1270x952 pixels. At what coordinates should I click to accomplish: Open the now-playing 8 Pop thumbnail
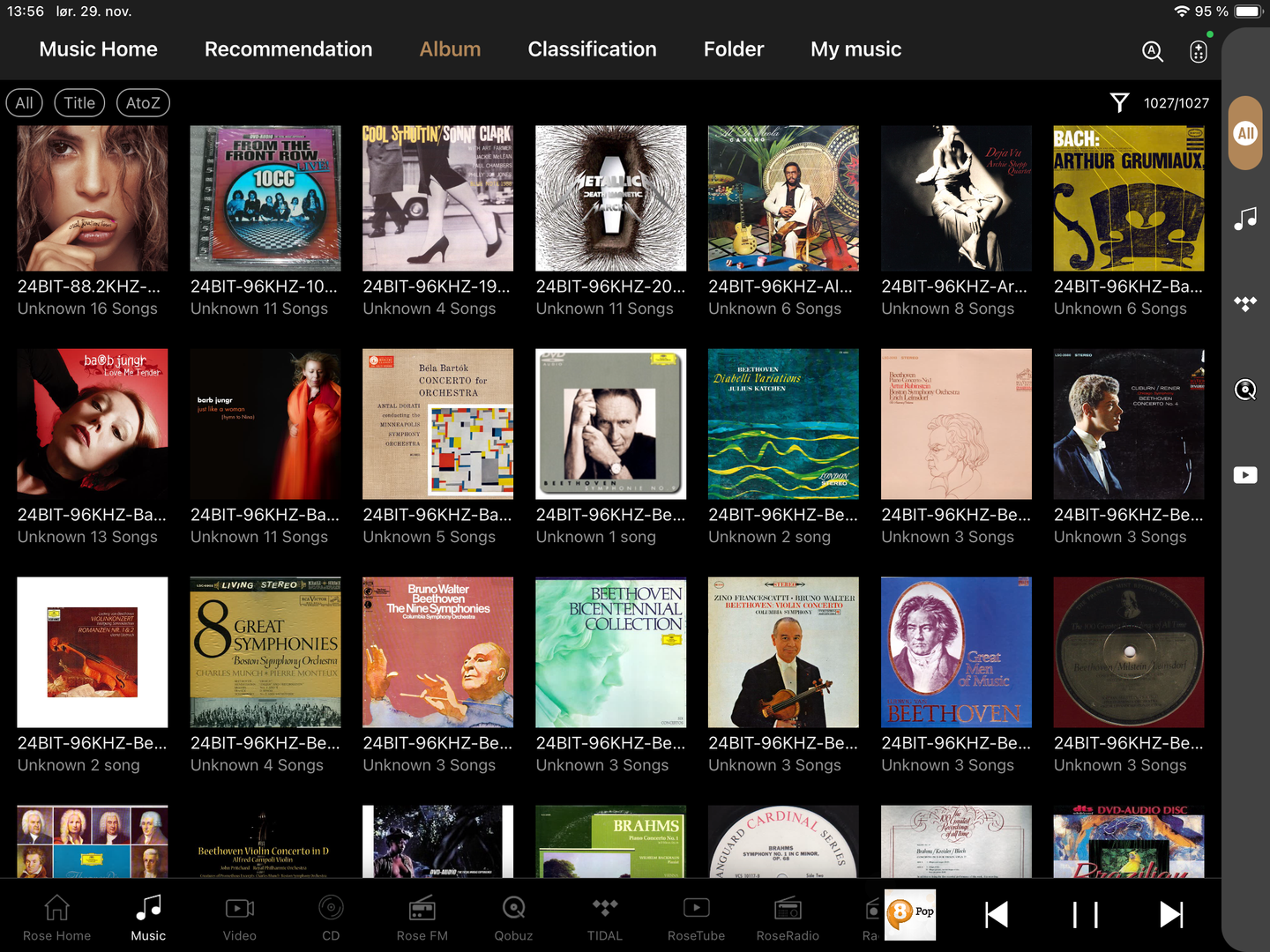[910, 915]
